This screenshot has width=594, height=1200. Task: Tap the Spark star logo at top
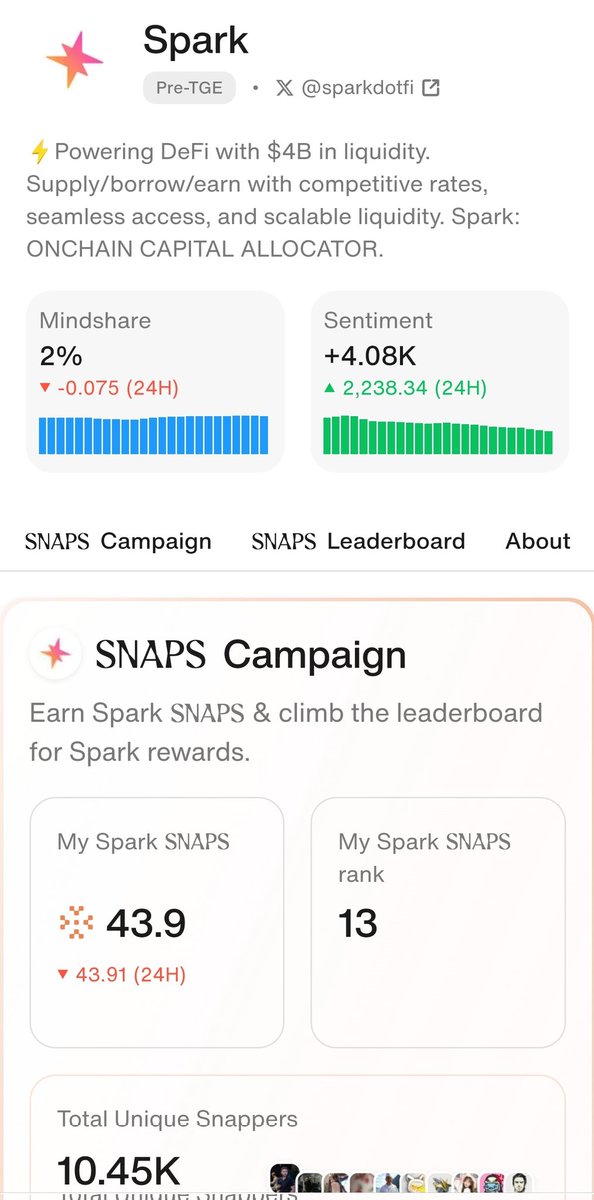click(75, 59)
